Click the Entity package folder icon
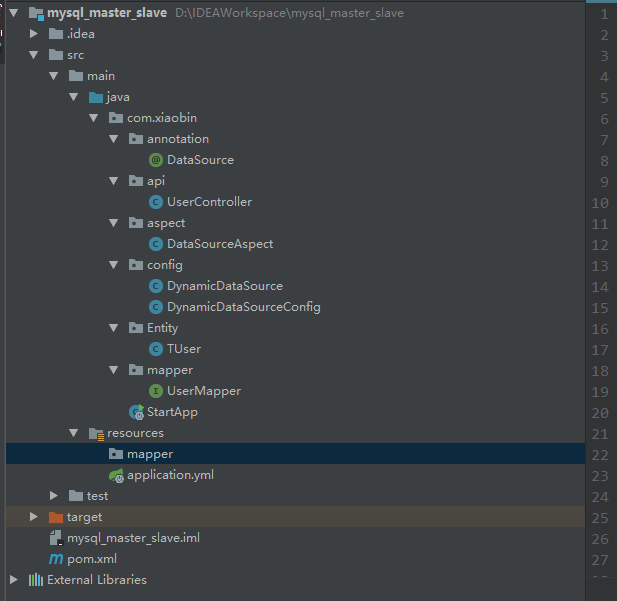This screenshot has height=601, width=617. point(136,328)
